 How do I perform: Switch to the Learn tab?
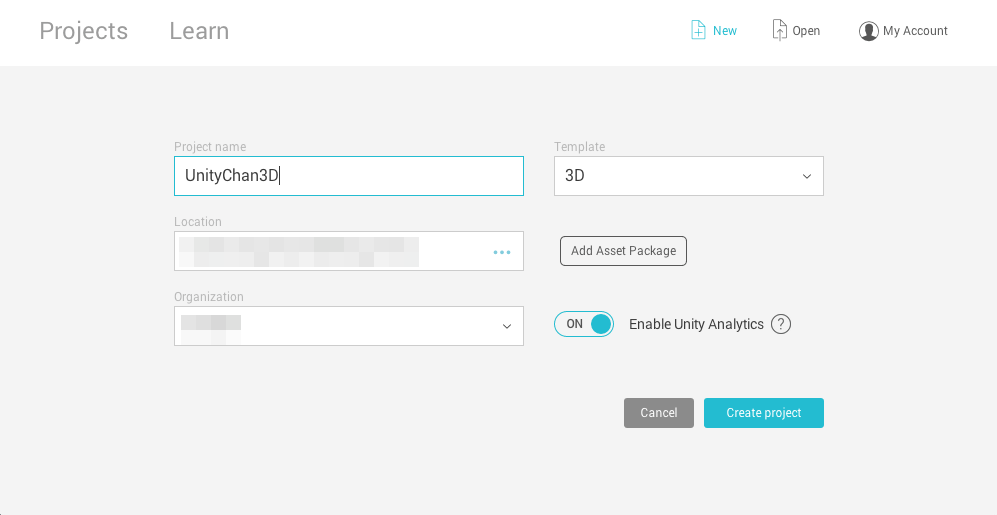tap(199, 31)
